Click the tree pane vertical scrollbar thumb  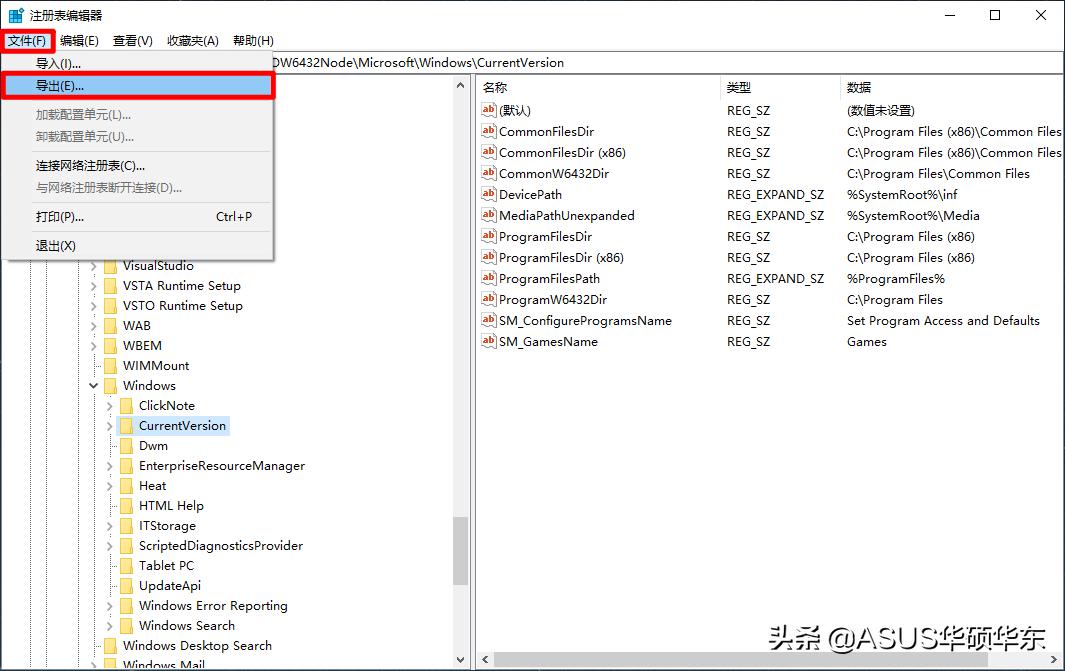460,550
